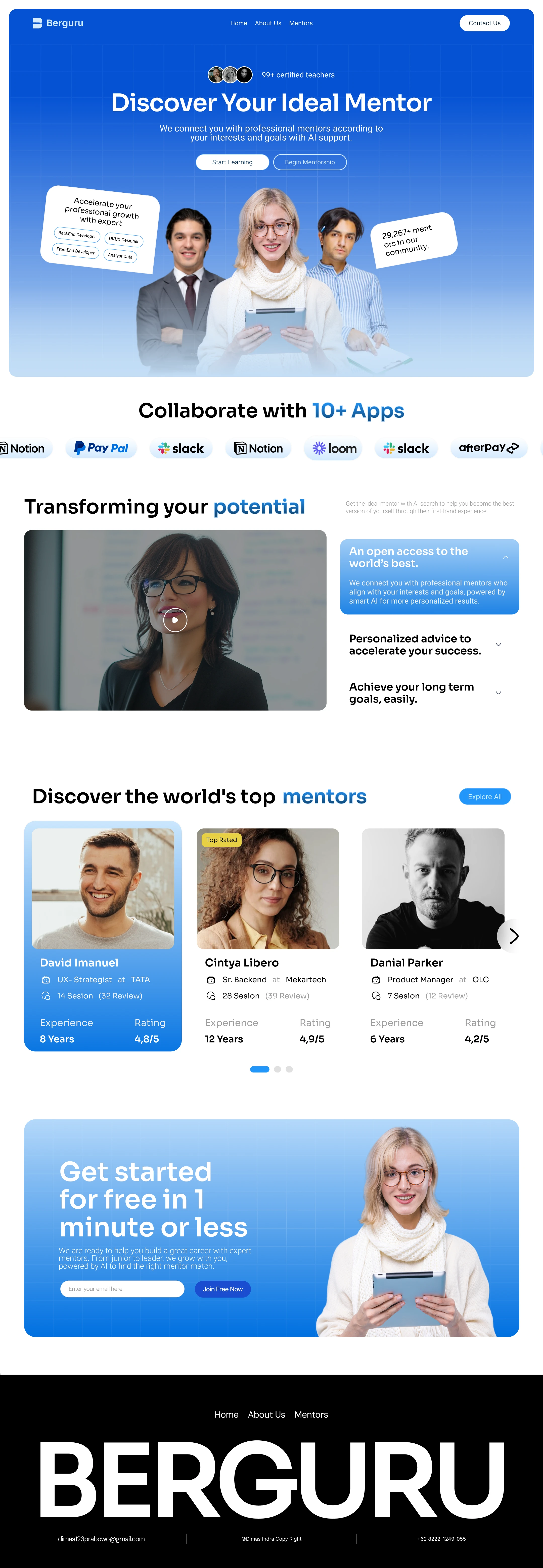Click the certified teachers avatar group
The height and width of the screenshot is (1568, 543).
pyautogui.click(x=230, y=74)
